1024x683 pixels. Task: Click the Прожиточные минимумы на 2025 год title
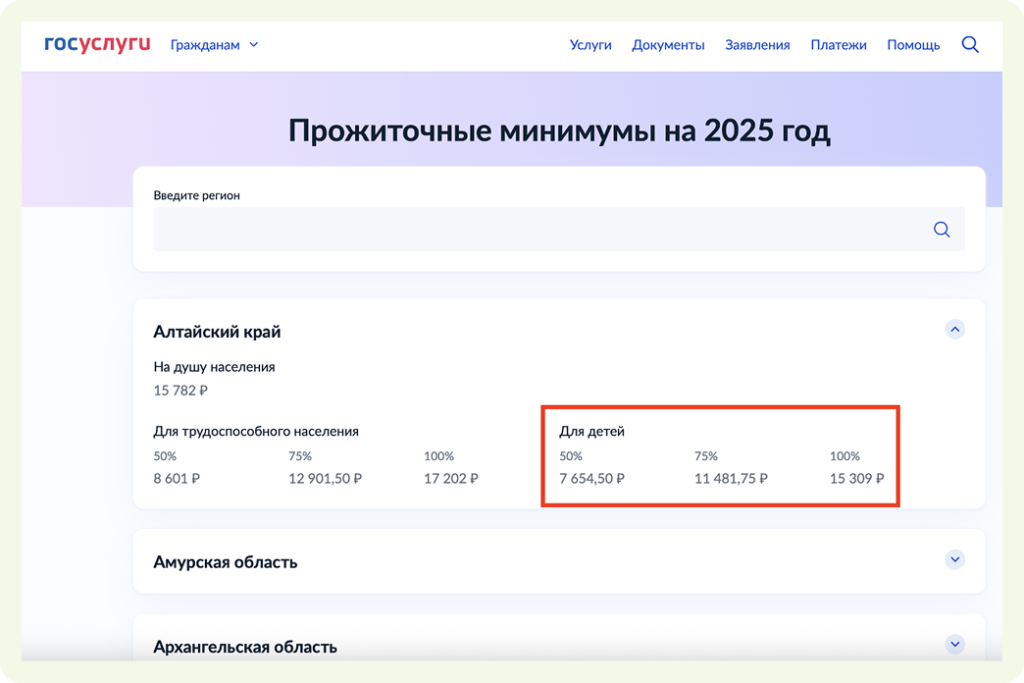tap(559, 131)
